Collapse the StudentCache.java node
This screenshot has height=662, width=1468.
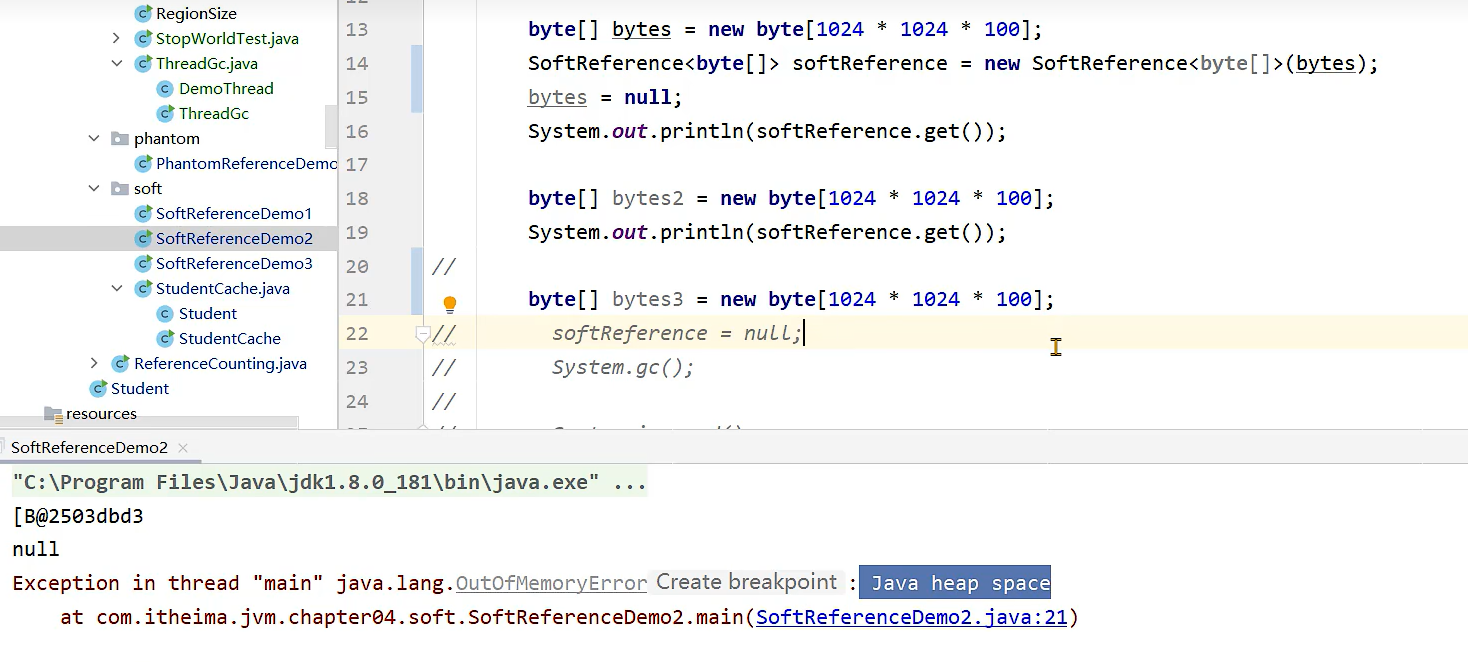click(x=116, y=289)
